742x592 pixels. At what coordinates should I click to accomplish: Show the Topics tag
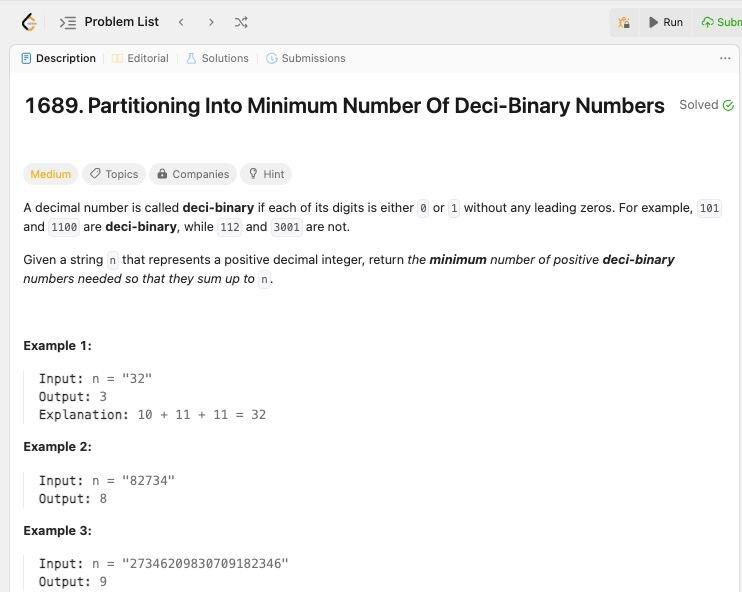click(114, 174)
